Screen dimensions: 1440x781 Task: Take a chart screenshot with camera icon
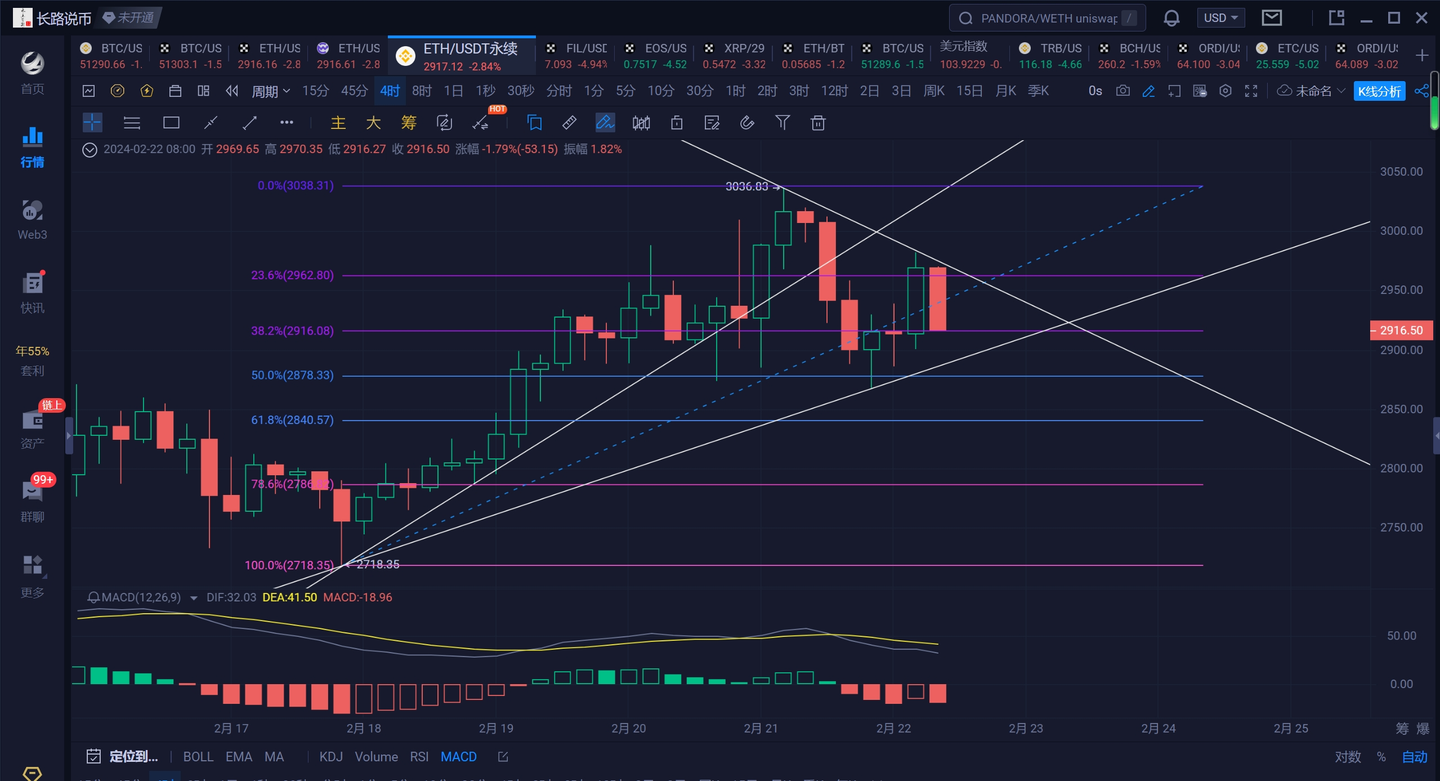pos(1123,91)
